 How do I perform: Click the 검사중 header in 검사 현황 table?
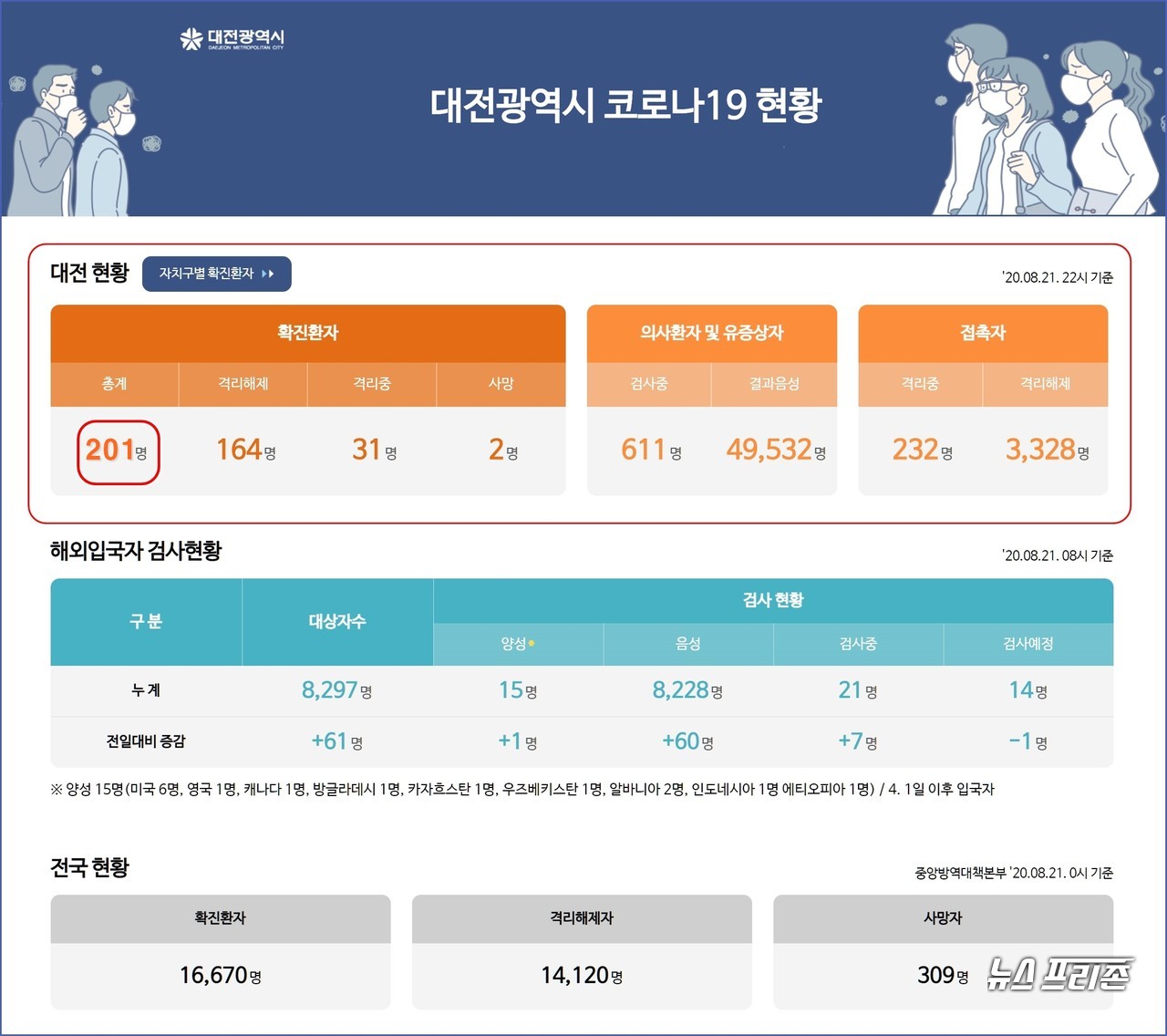click(x=858, y=644)
